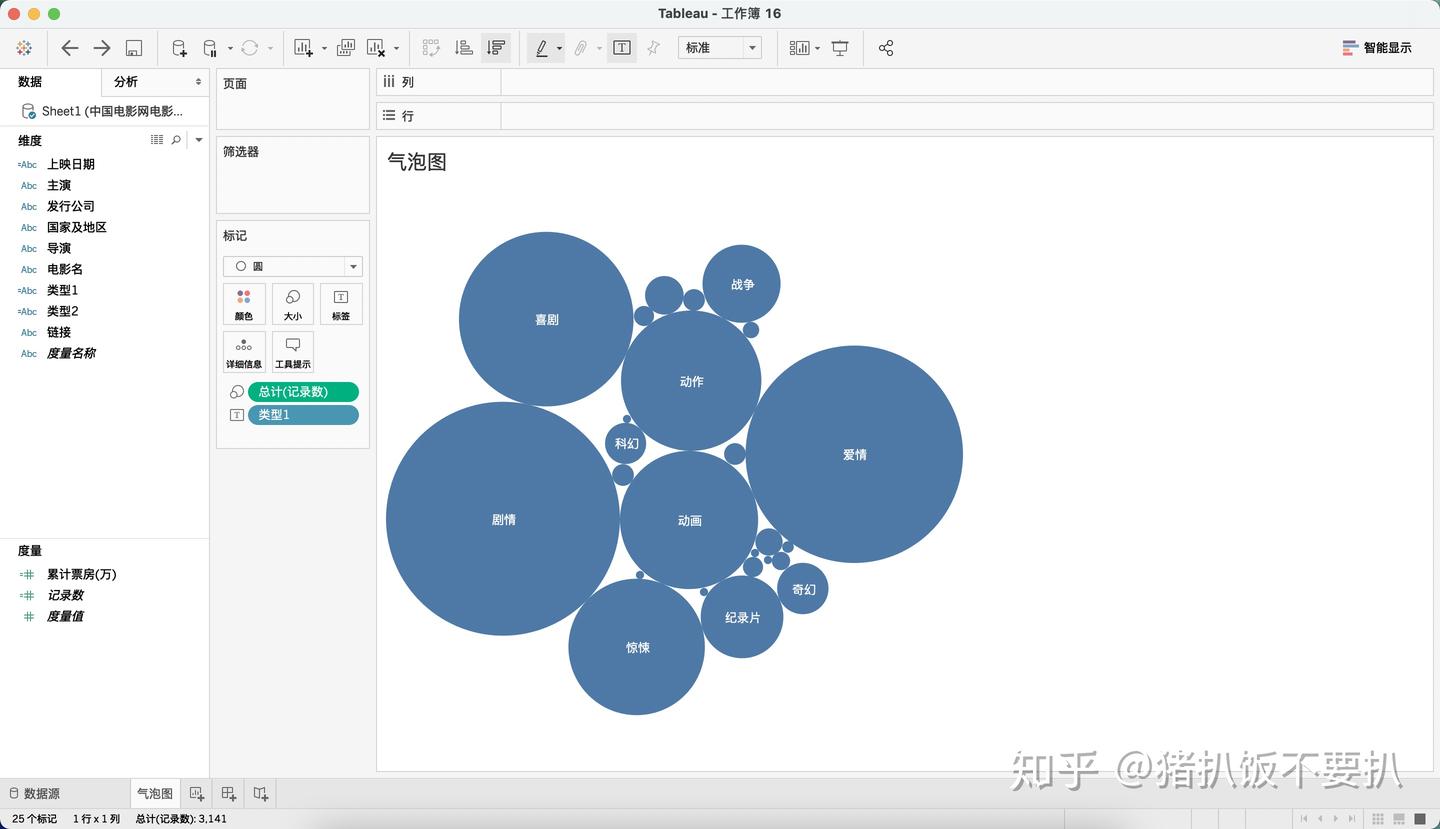1440x829 pixels.
Task: Duplicate the current sheet icon
Action: (346, 48)
